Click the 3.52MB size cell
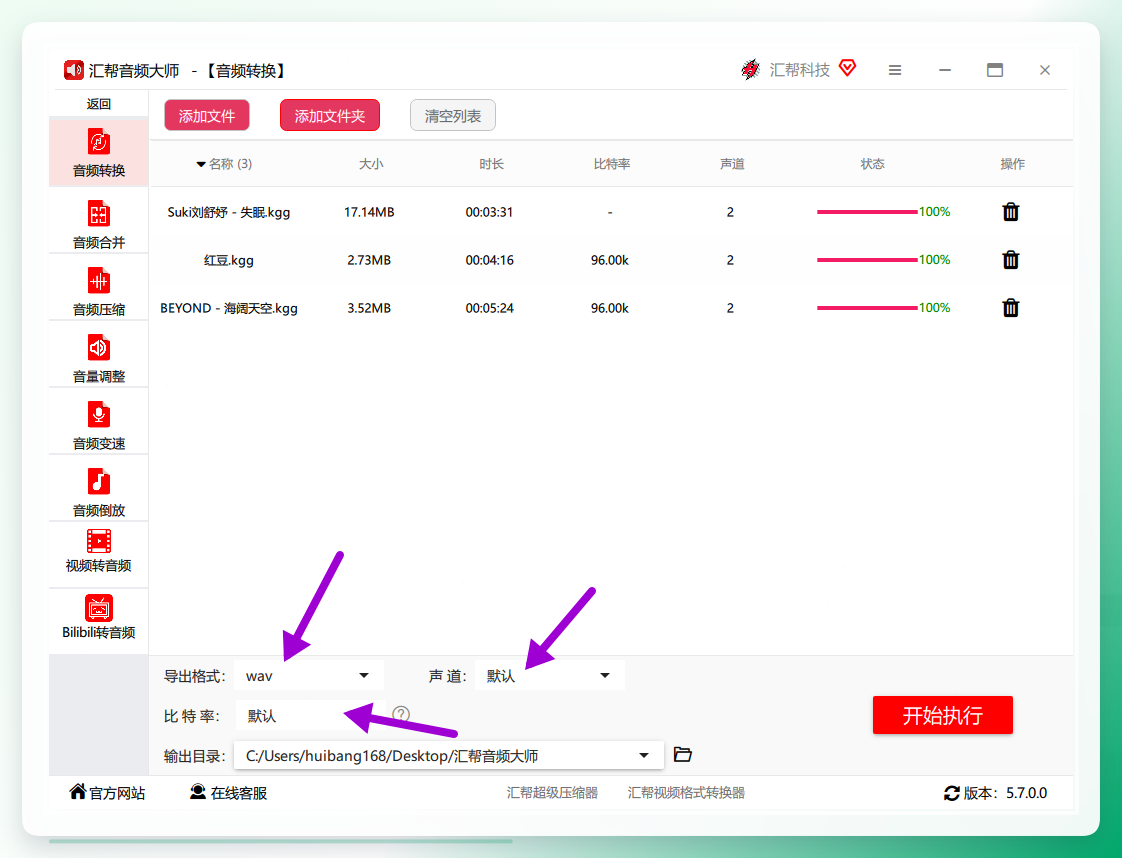Viewport: 1122px width, 858px height. tap(369, 308)
